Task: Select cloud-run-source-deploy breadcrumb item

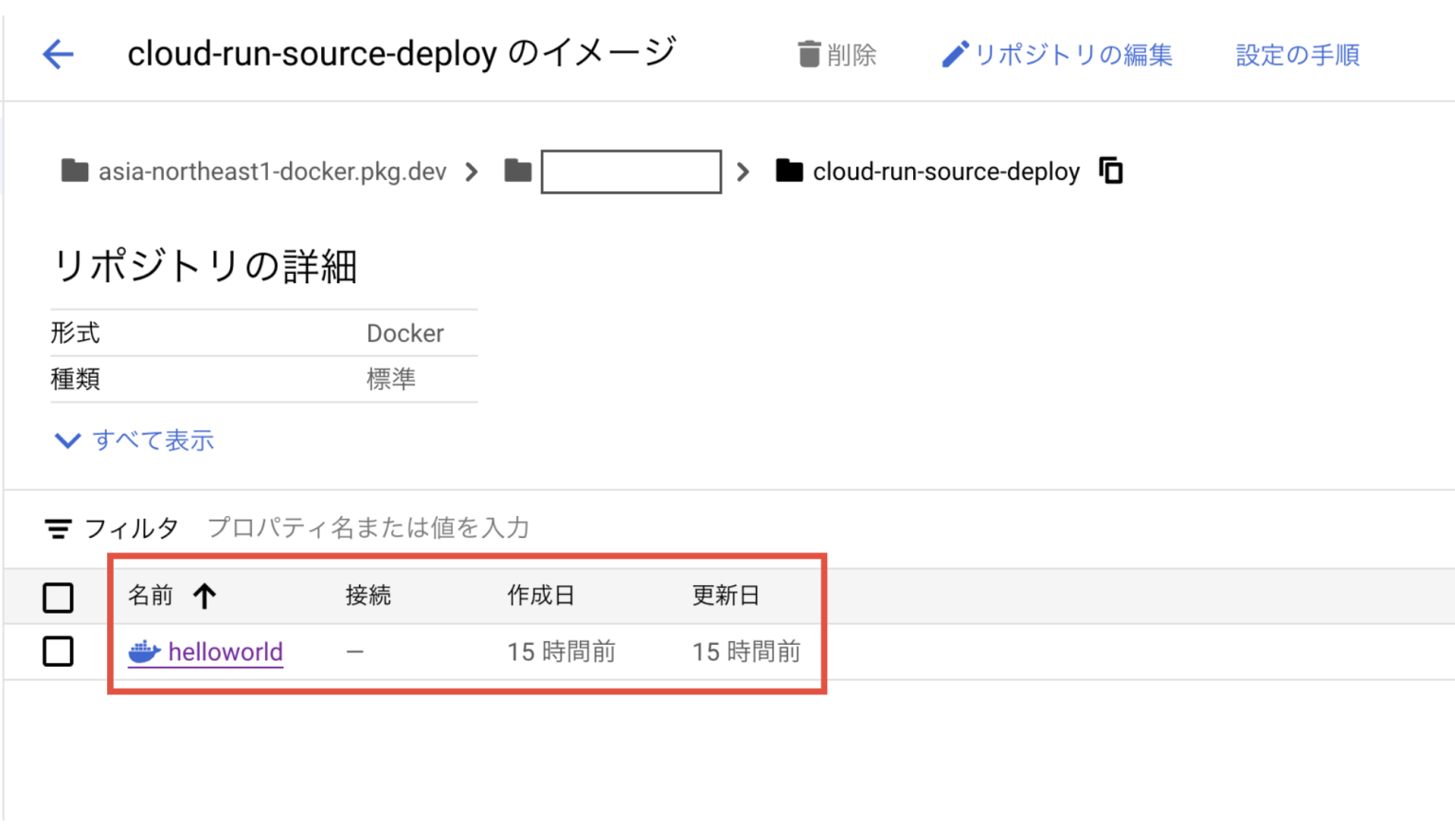Action: (945, 171)
